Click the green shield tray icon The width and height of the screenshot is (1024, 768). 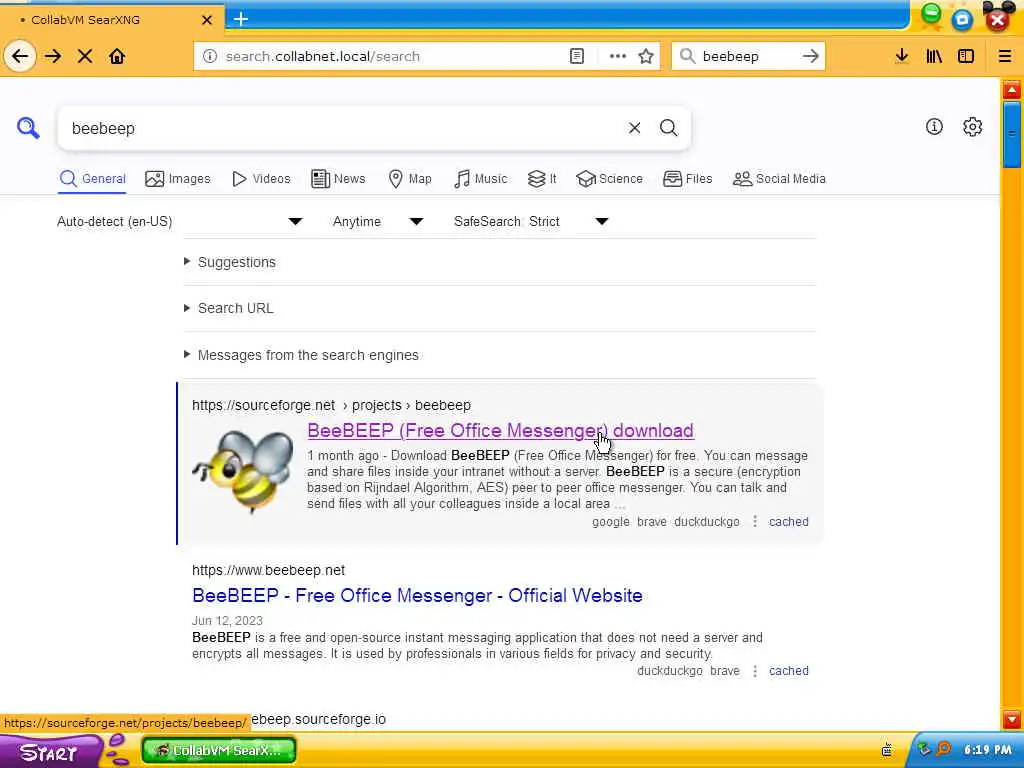924,749
